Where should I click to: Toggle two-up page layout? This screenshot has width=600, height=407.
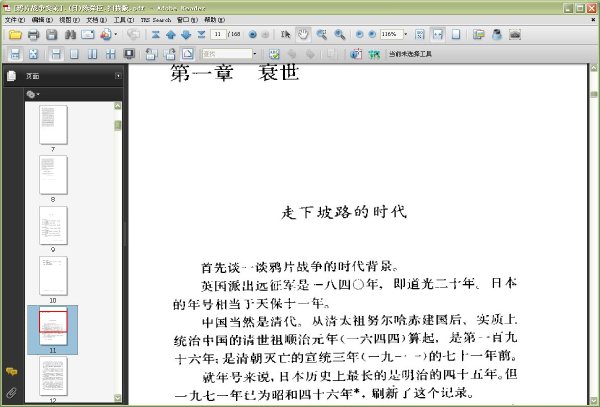tap(92, 54)
